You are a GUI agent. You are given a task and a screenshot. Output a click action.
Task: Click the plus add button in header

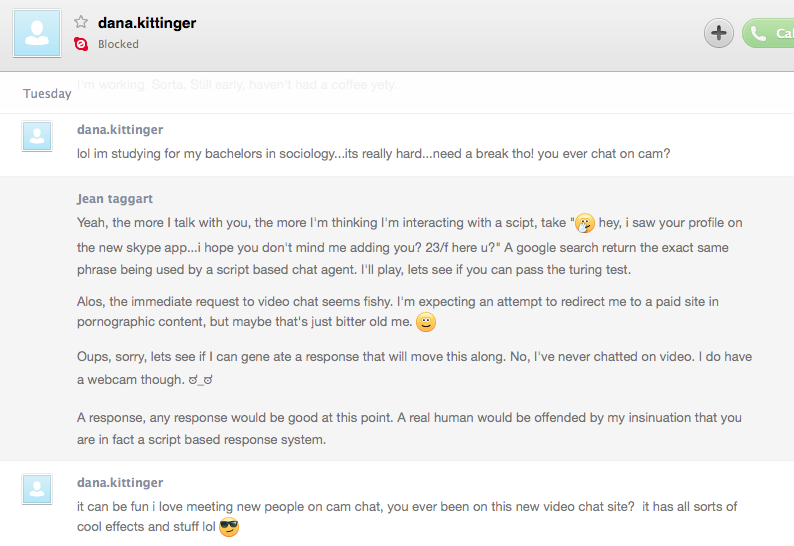point(719,33)
